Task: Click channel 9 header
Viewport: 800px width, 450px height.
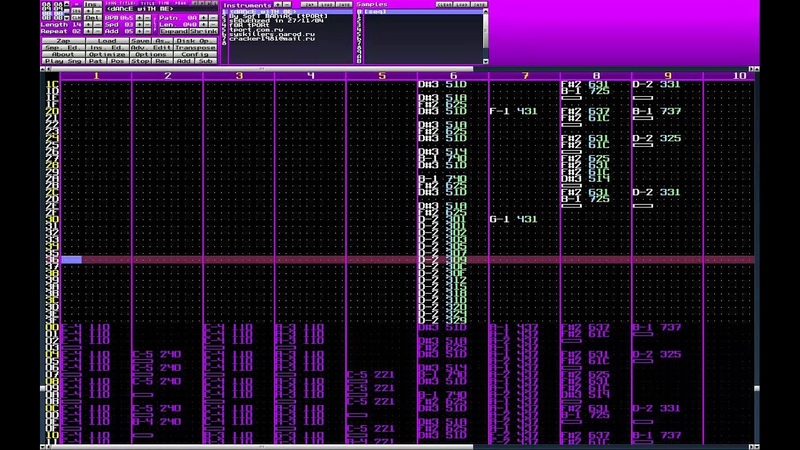Action: 668,76
